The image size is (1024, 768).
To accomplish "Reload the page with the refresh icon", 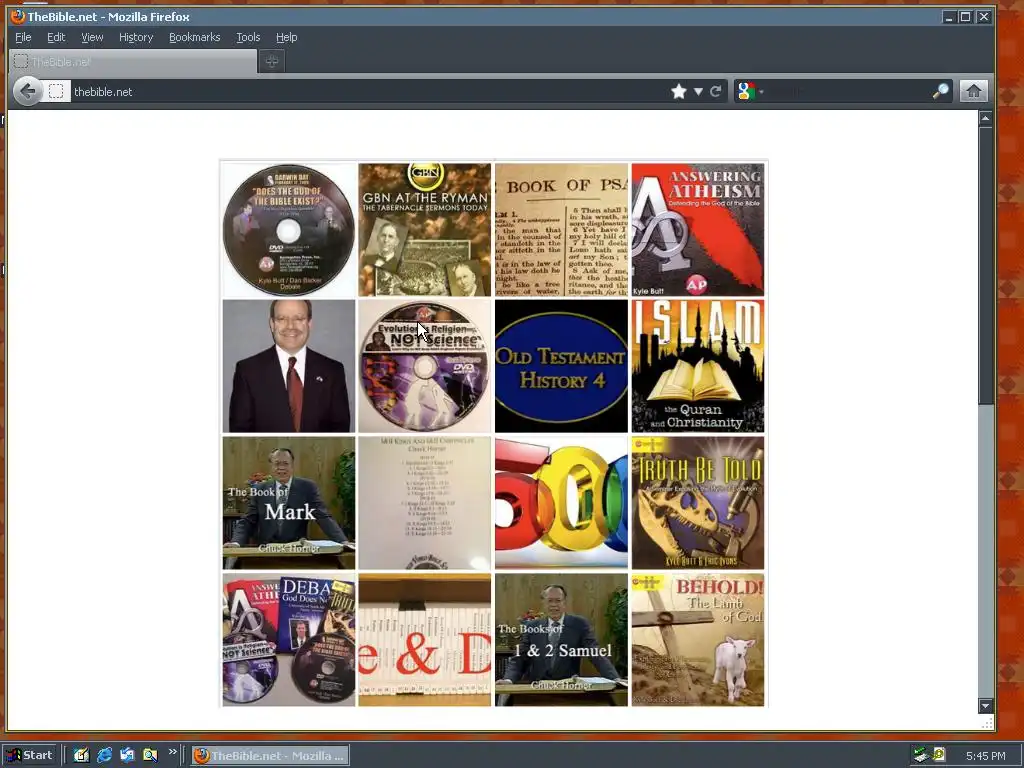I will (715, 91).
